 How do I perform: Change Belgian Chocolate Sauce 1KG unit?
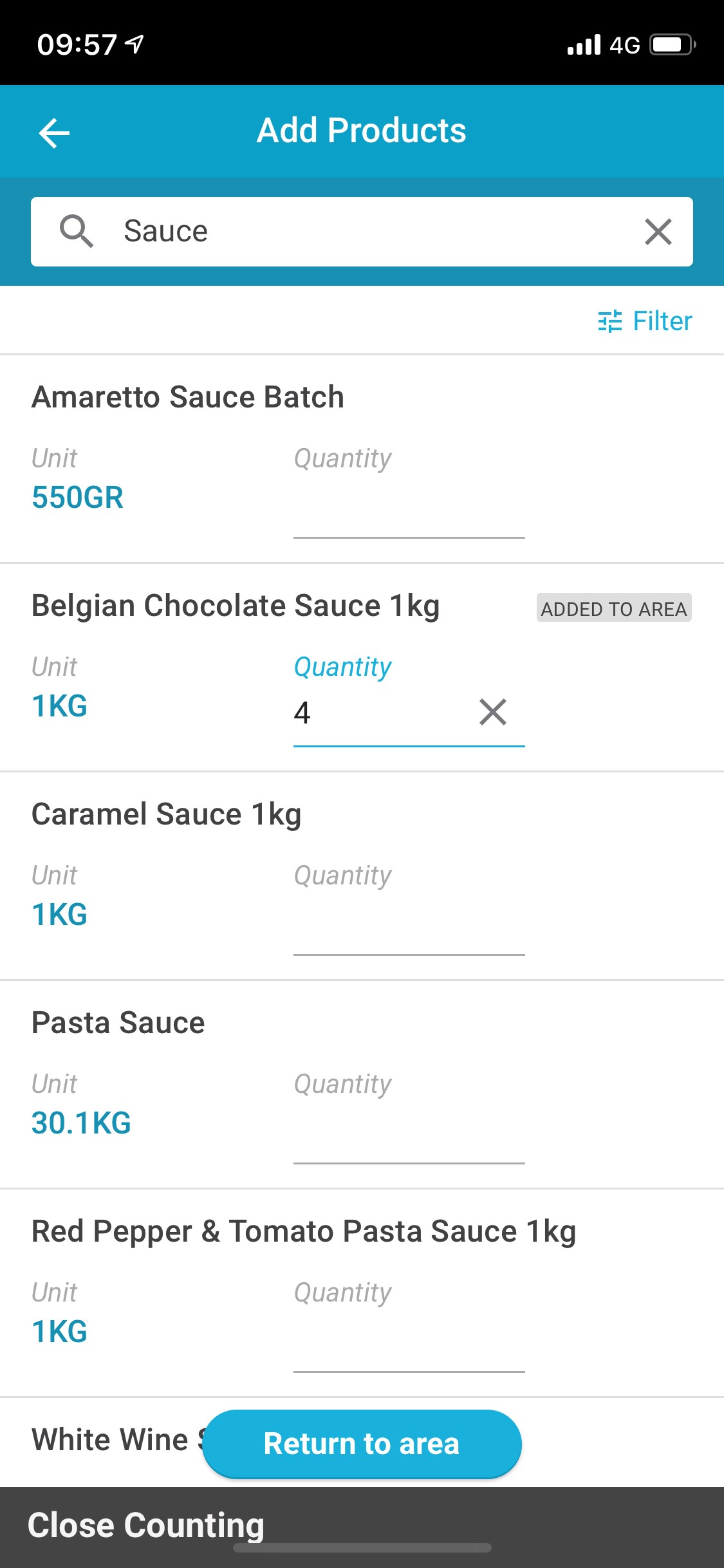(x=60, y=706)
